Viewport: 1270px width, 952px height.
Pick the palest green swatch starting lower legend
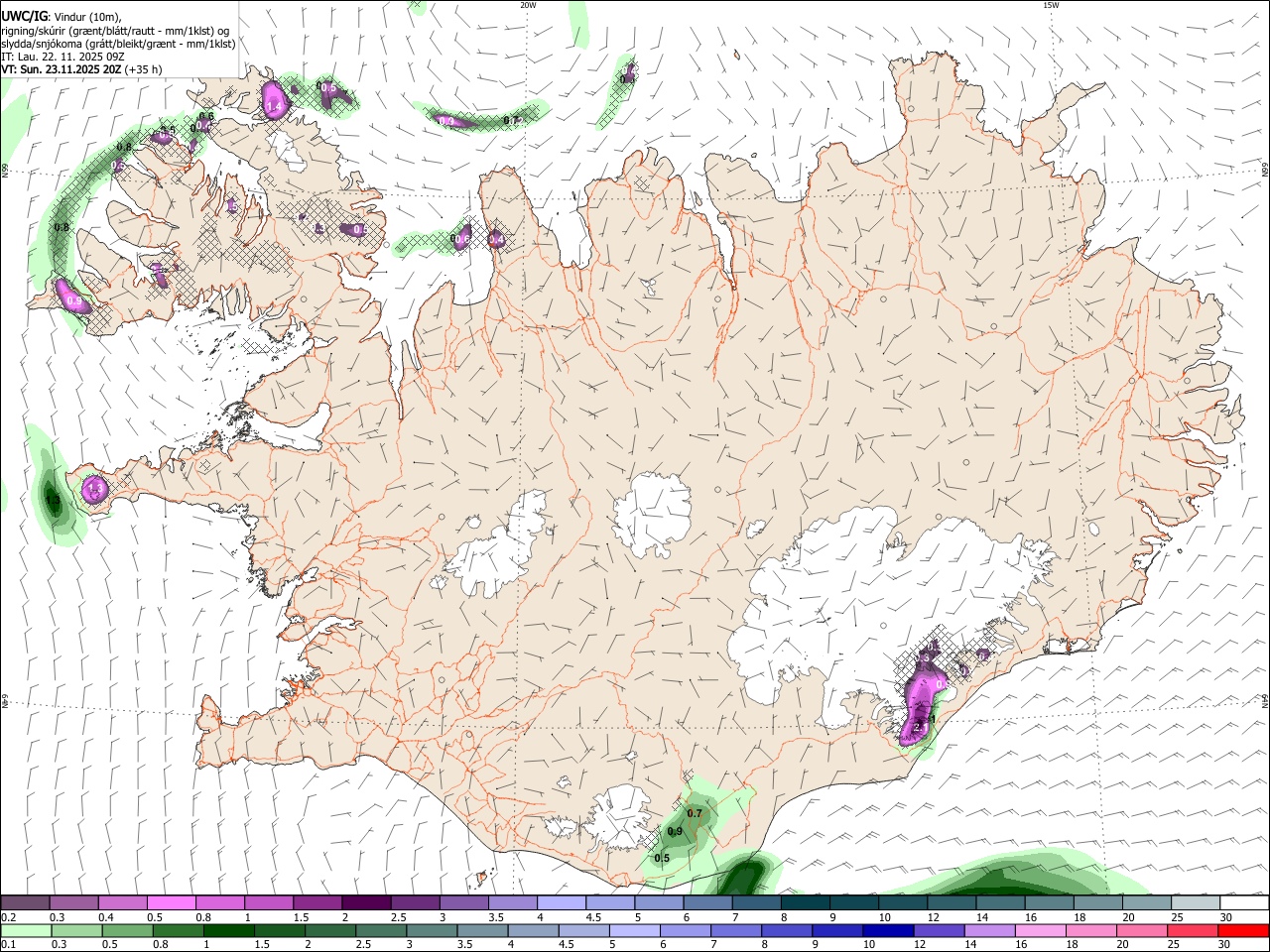point(26,930)
